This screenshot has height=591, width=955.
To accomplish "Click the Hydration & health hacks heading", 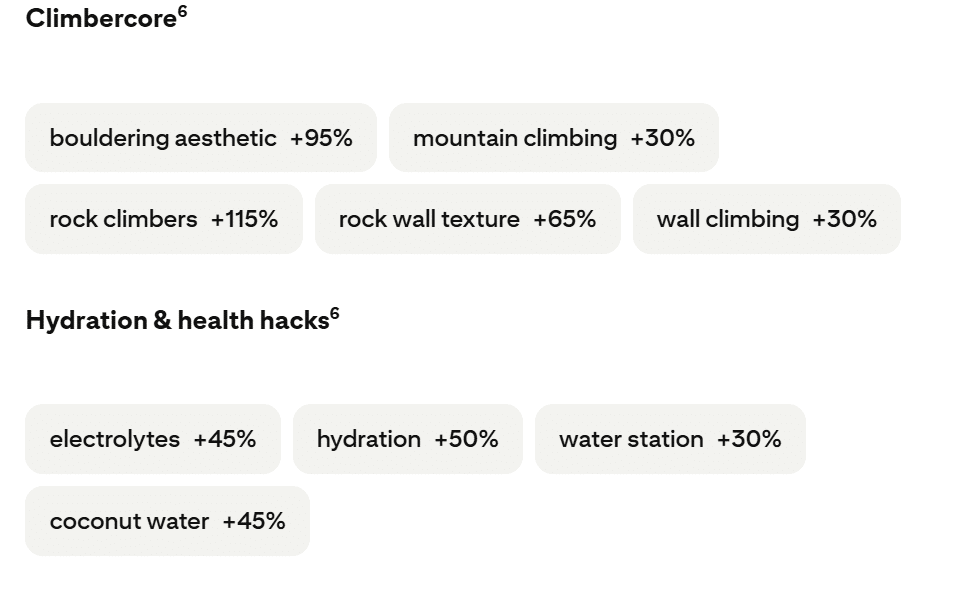I will click(x=178, y=320).
